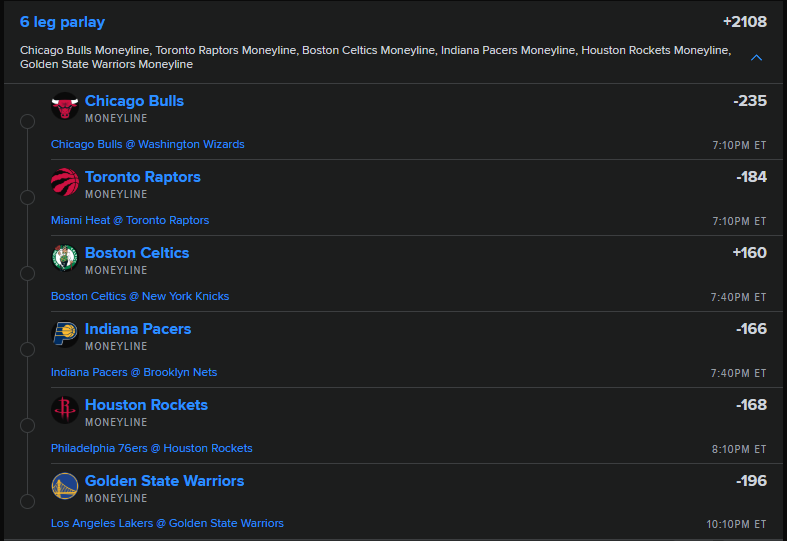
Task: Click the Houston Rockets odds -168
Action: (x=751, y=405)
